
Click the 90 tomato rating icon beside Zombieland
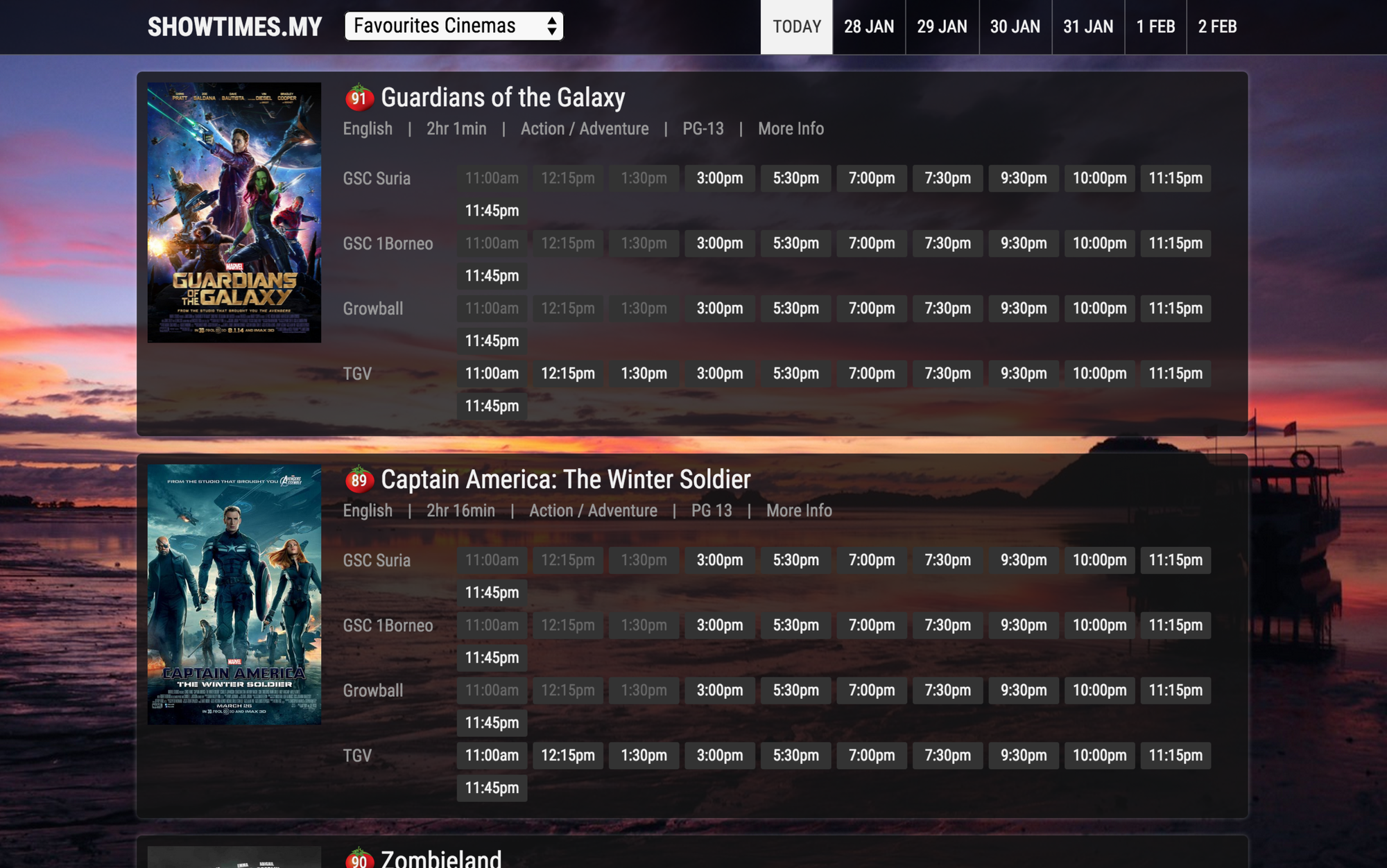pyautogui.click(x=359, y=860)
